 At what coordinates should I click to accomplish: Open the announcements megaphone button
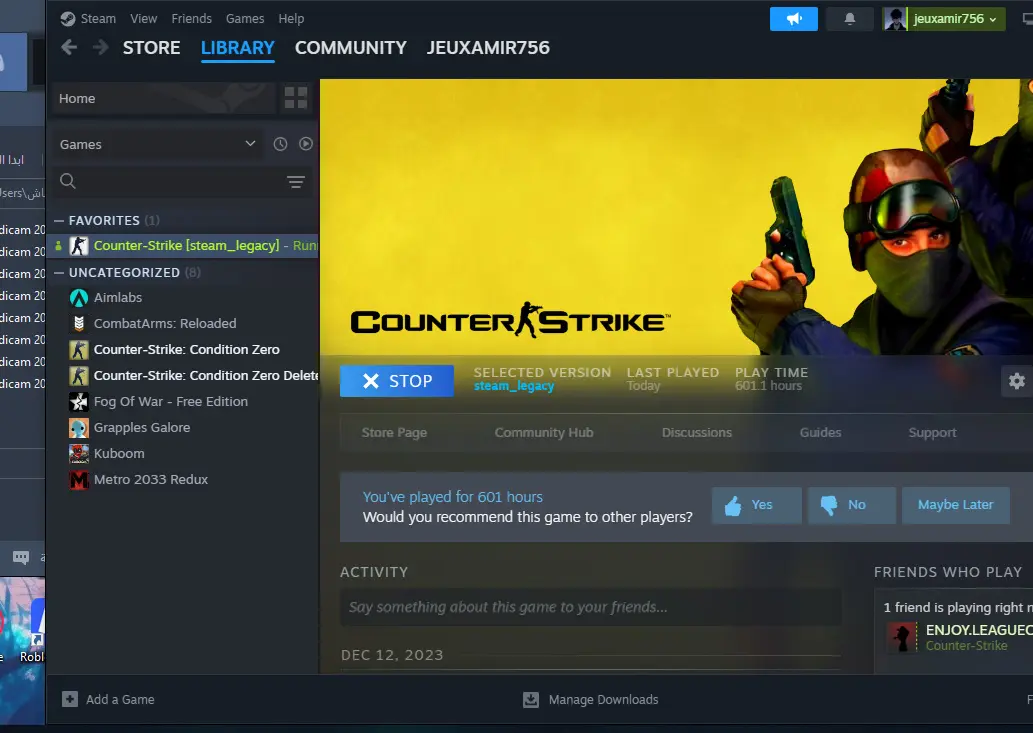pyautogui.click(x=793, y=18)
